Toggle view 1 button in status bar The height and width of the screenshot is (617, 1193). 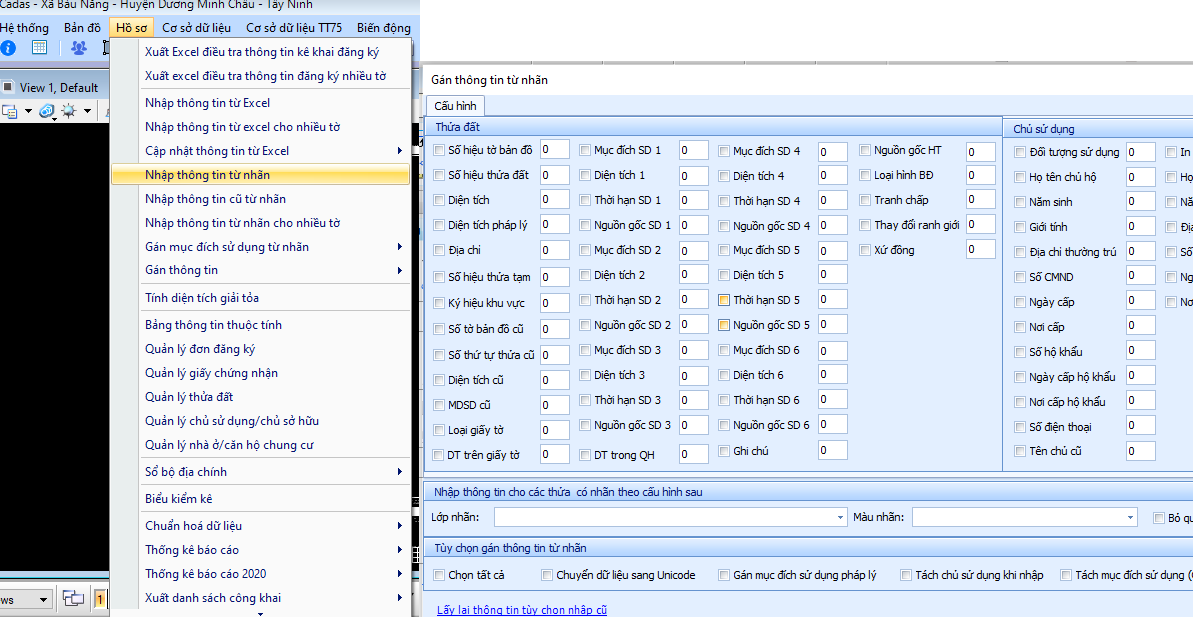(101, 599)
